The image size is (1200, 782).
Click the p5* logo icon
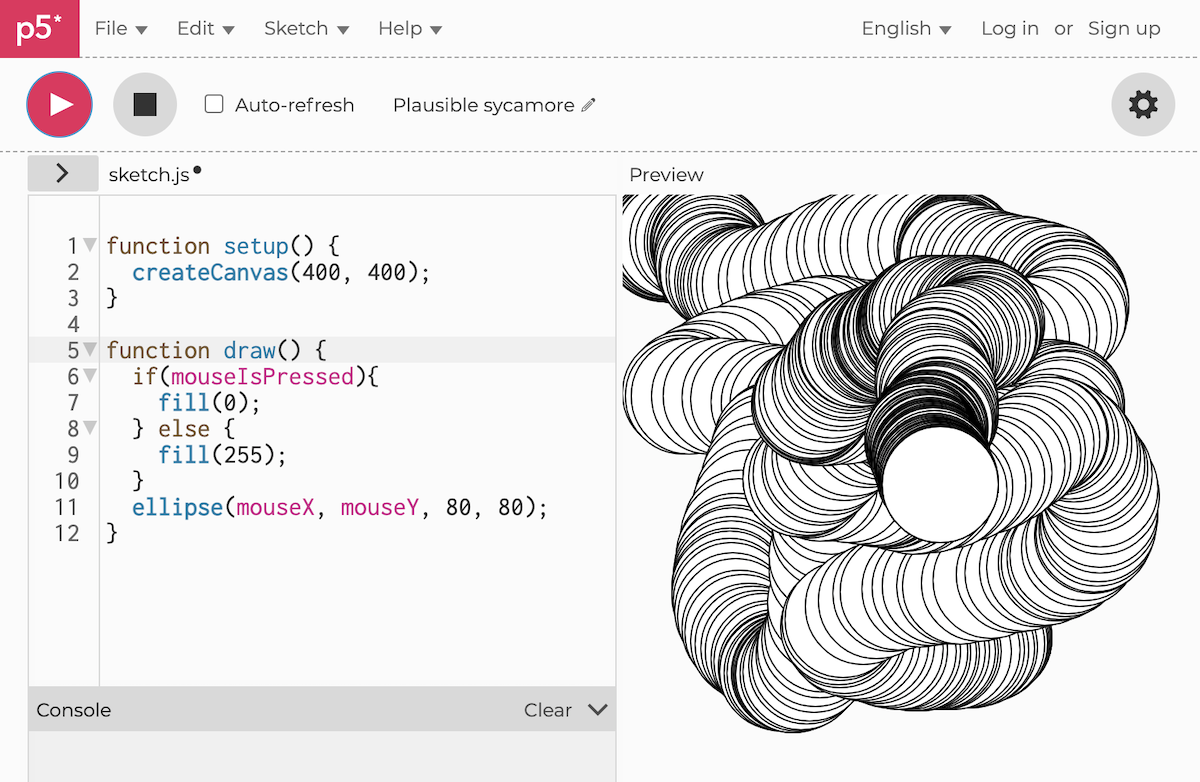(39, 28)
